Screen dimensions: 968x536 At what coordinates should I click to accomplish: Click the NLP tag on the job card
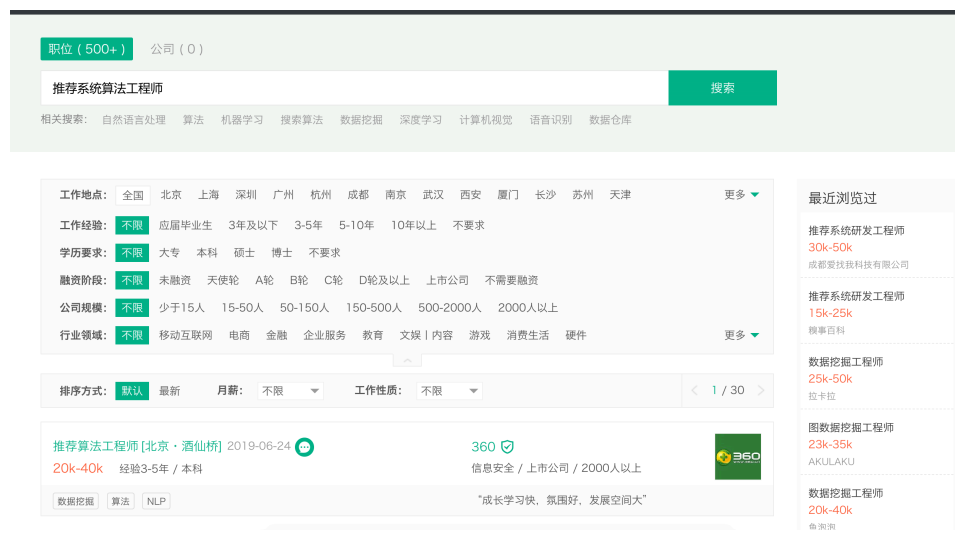[x=156, y=501]
